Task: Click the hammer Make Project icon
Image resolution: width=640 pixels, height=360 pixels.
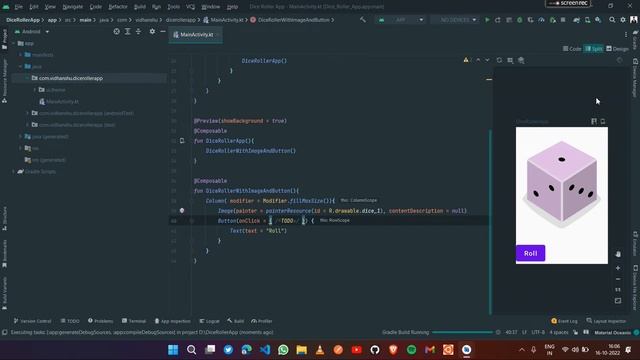Action: [362, 20]
